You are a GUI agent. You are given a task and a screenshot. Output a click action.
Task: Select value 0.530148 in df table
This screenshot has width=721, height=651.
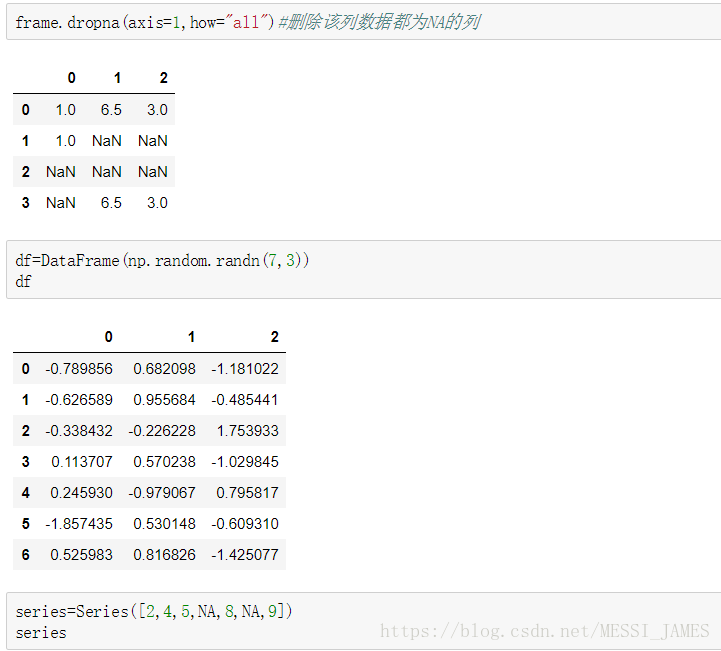(x=164, y=524)
